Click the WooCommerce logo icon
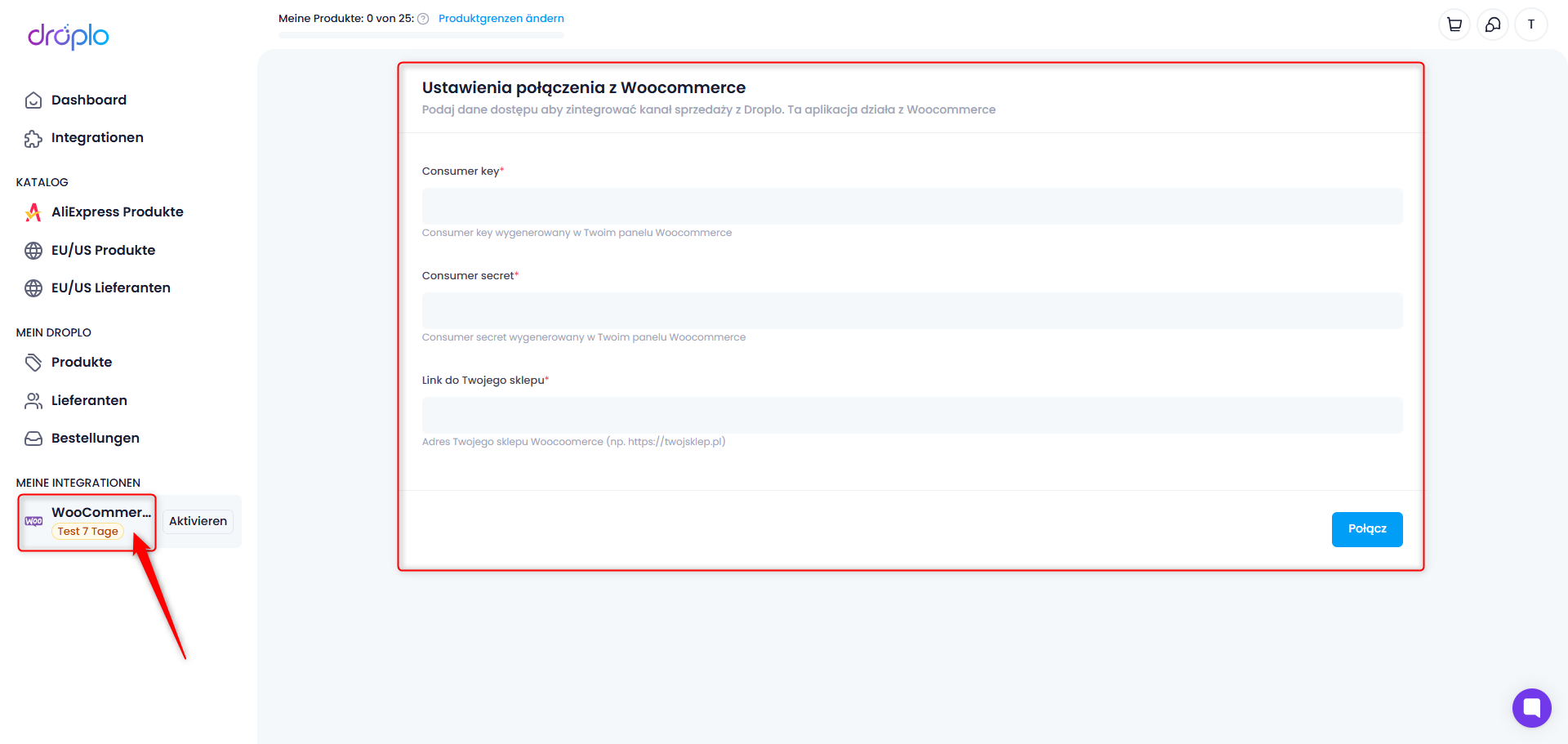This screenshot has width=1568, height=744. coord(33,521)
